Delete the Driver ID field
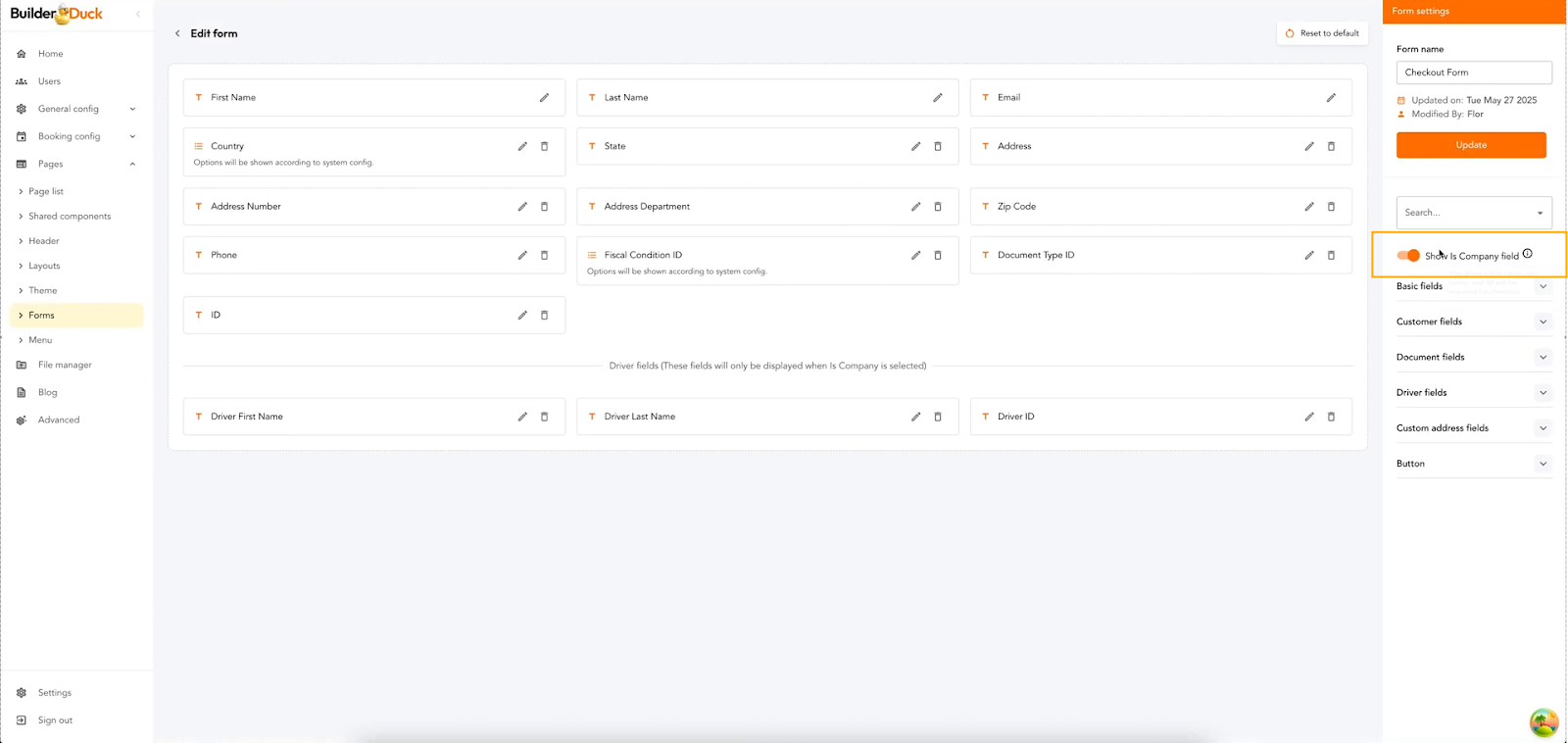This screenshot has height=743, width=1568. click(1331, 417)
